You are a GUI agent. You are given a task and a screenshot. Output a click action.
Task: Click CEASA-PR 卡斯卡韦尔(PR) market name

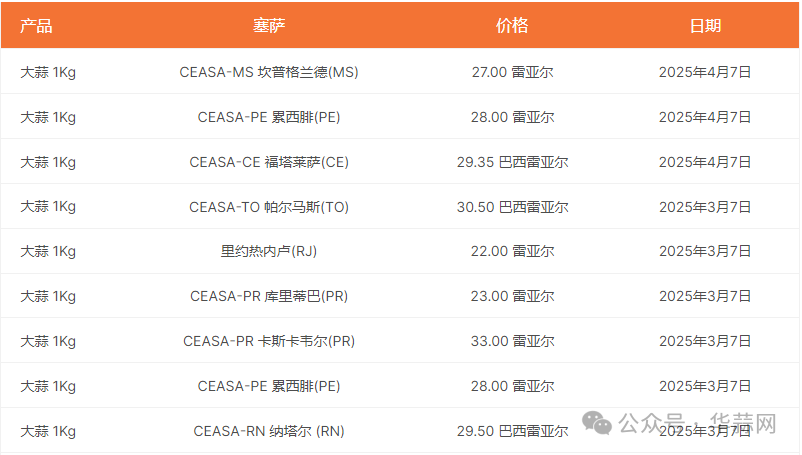click(269, 341)
